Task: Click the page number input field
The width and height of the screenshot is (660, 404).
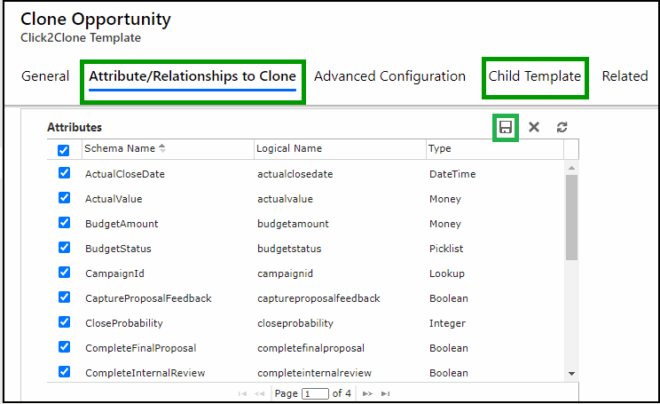Action: (x=316, y=394)
